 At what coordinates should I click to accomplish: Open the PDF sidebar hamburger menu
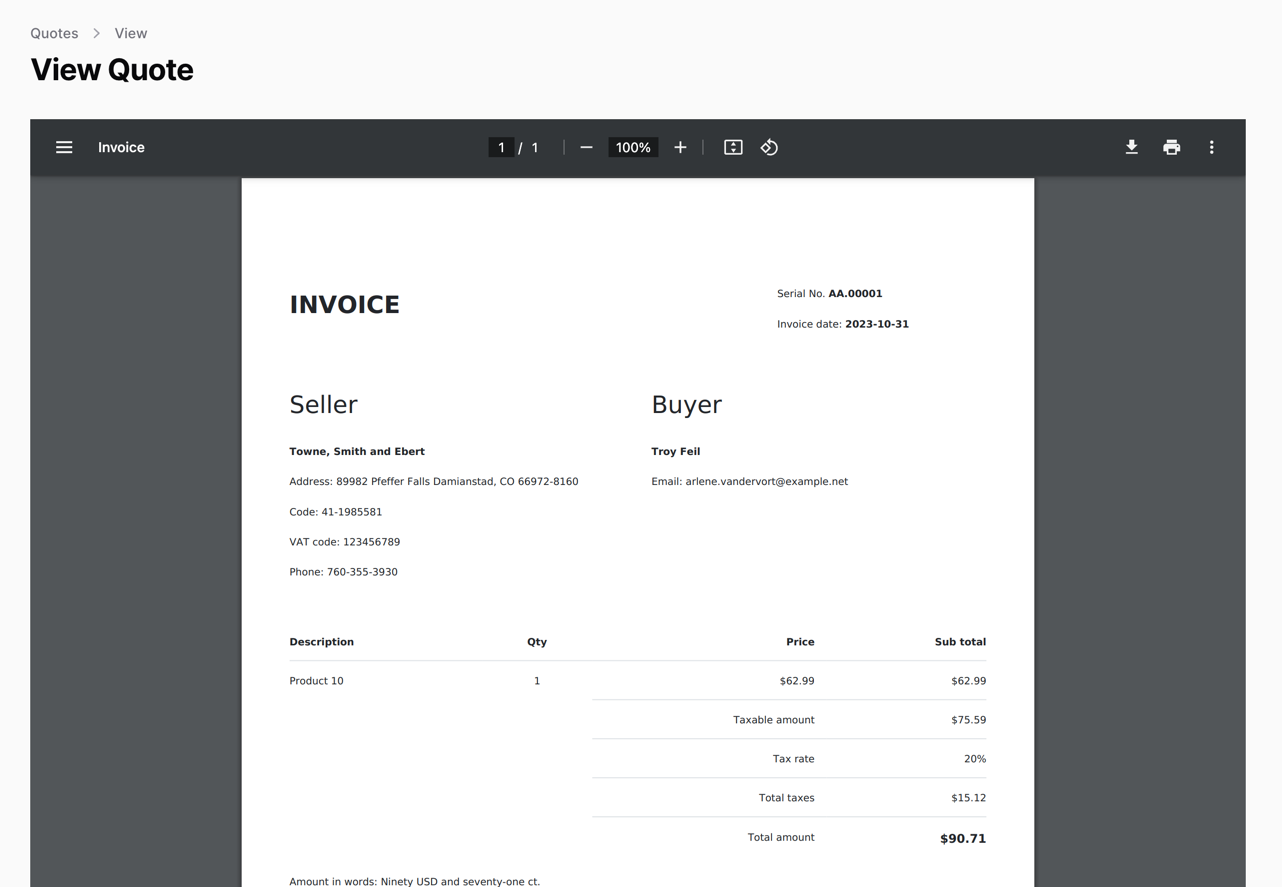point(64,147)
